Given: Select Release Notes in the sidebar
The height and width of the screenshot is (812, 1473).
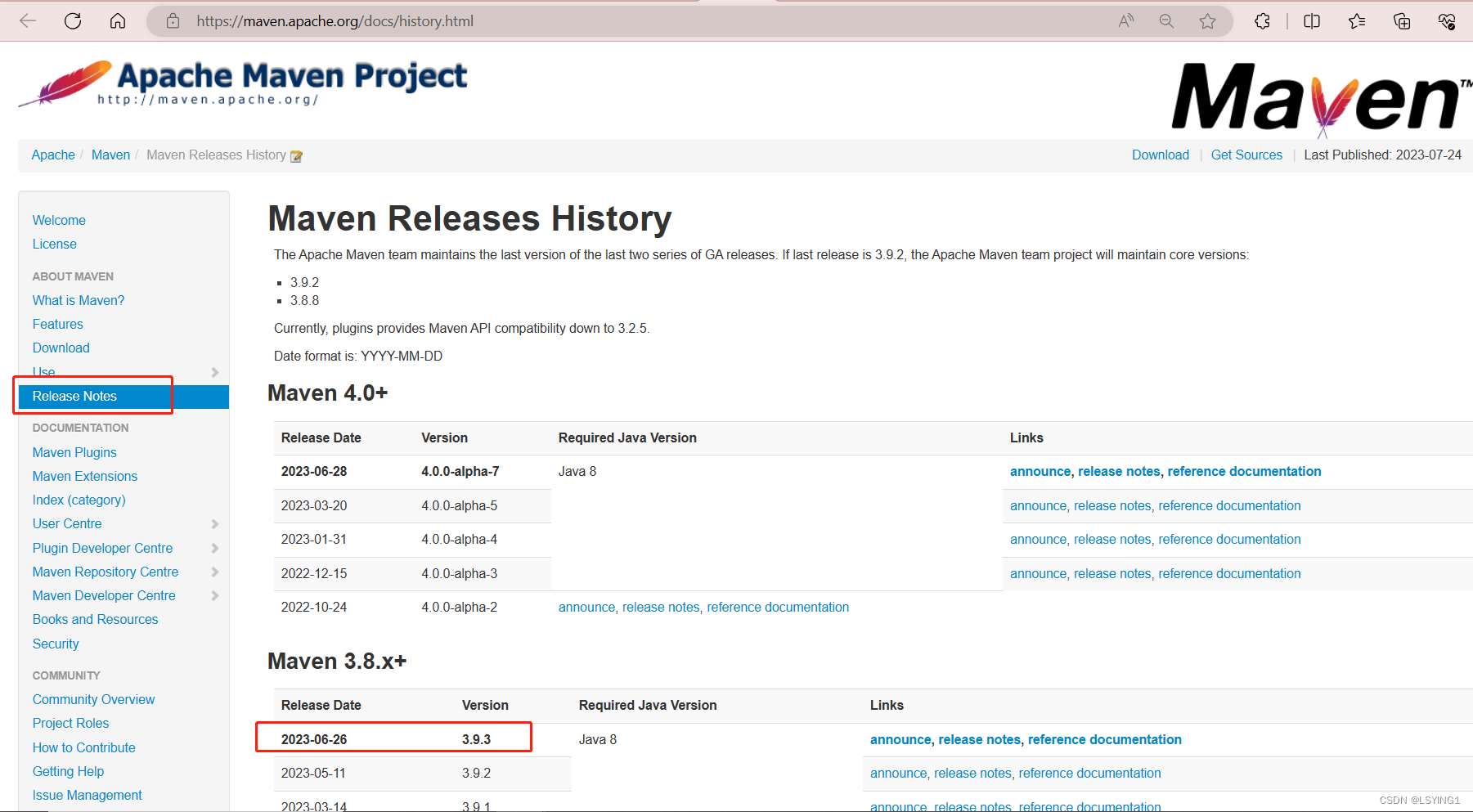Looking at the screenshot, I should point(123,397).
